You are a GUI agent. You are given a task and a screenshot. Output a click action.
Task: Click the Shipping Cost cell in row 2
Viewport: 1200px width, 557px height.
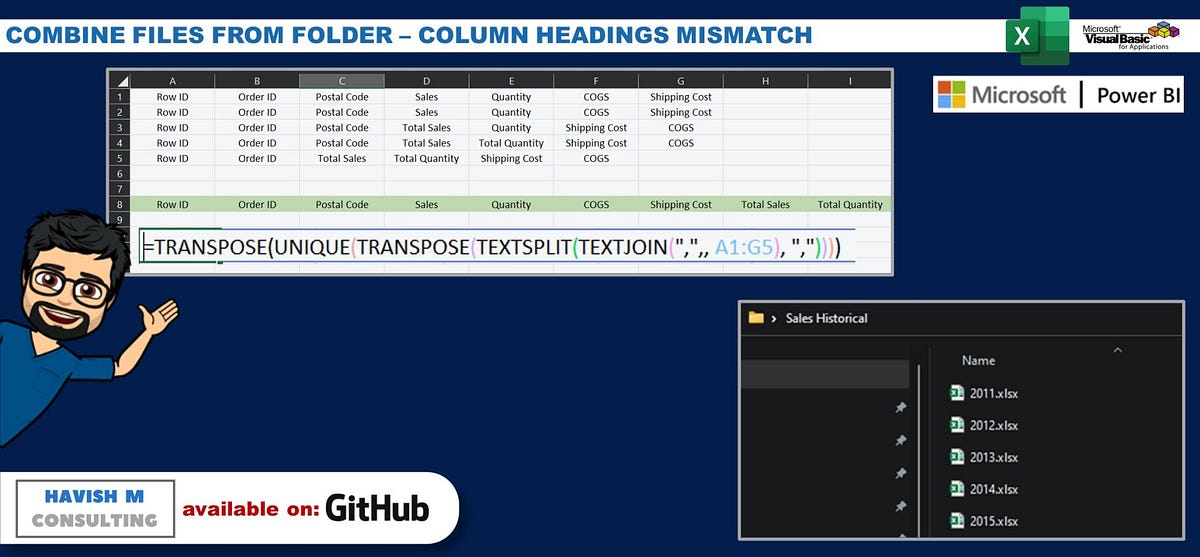point(681,112)
